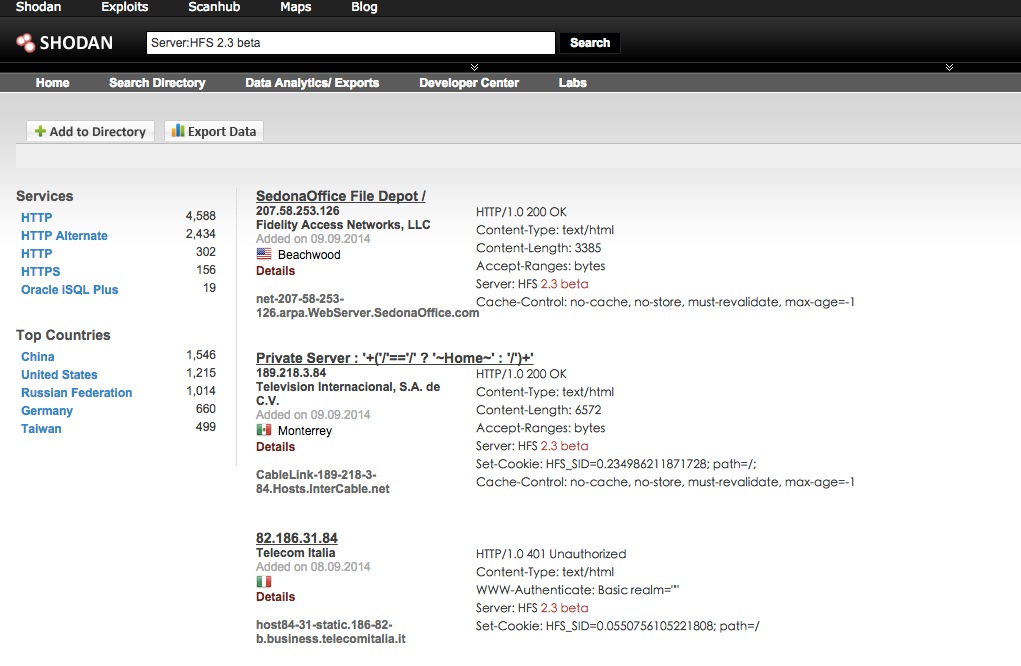Click the Top Countries heading
This screenshot has height=666, width=1021.
click(x=63, y=335)
